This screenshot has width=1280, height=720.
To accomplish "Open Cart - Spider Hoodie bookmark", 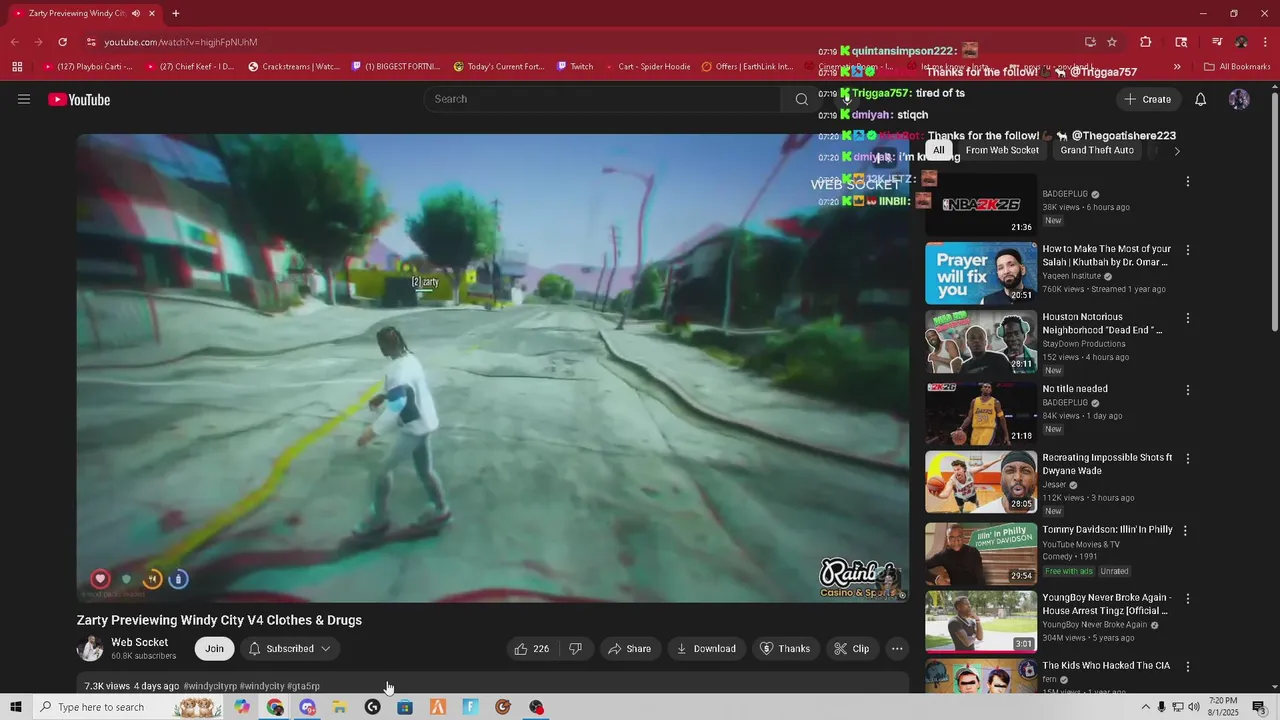I will [647, 67].
